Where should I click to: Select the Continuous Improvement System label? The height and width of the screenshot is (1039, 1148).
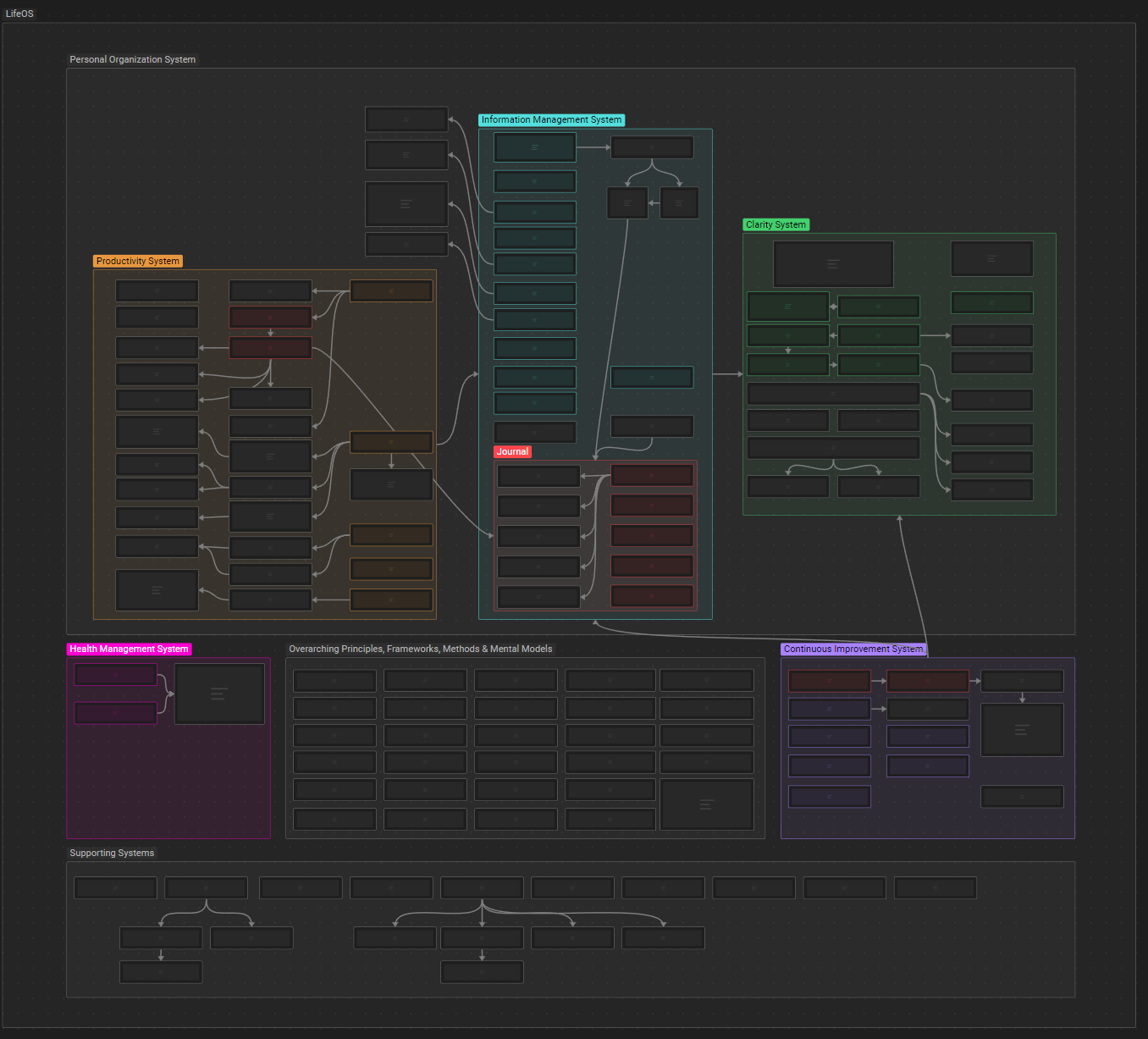pos(853,649)
